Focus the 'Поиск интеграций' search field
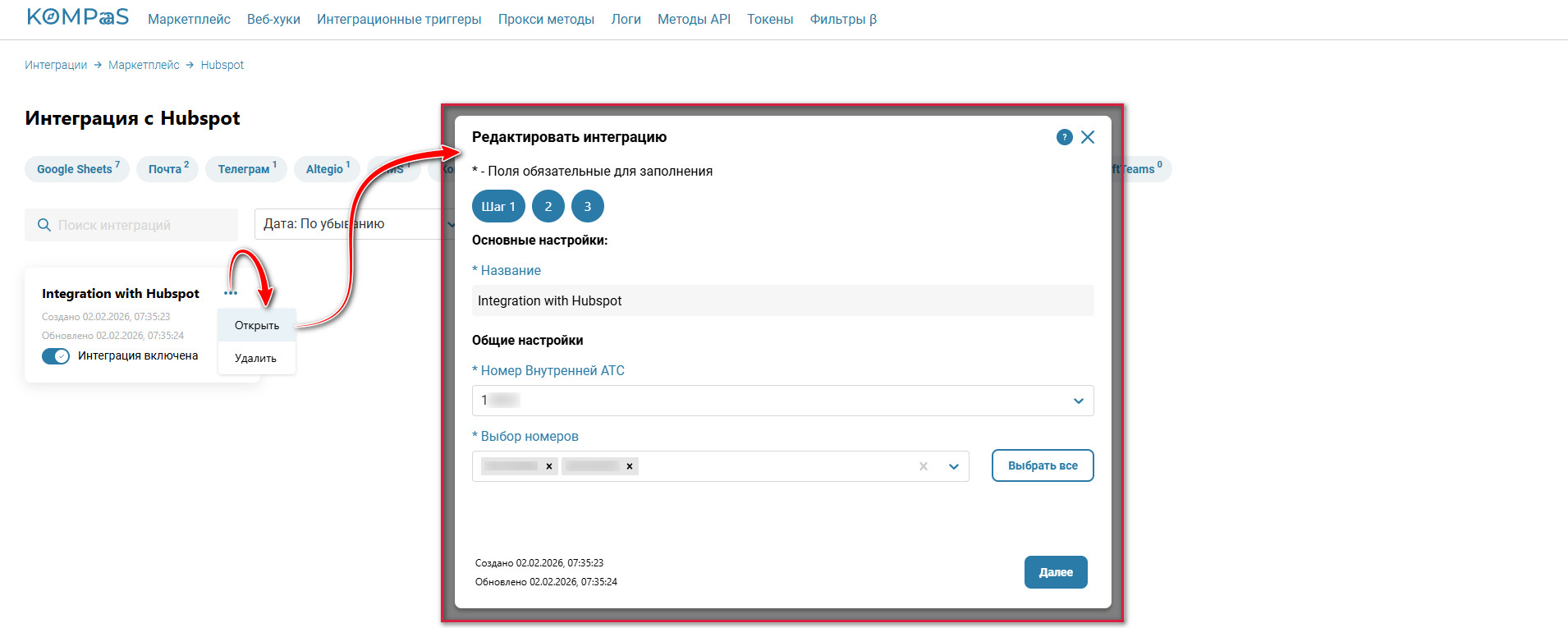The width and height of the screenshot is (1568, 628). [x=131, y=225]
